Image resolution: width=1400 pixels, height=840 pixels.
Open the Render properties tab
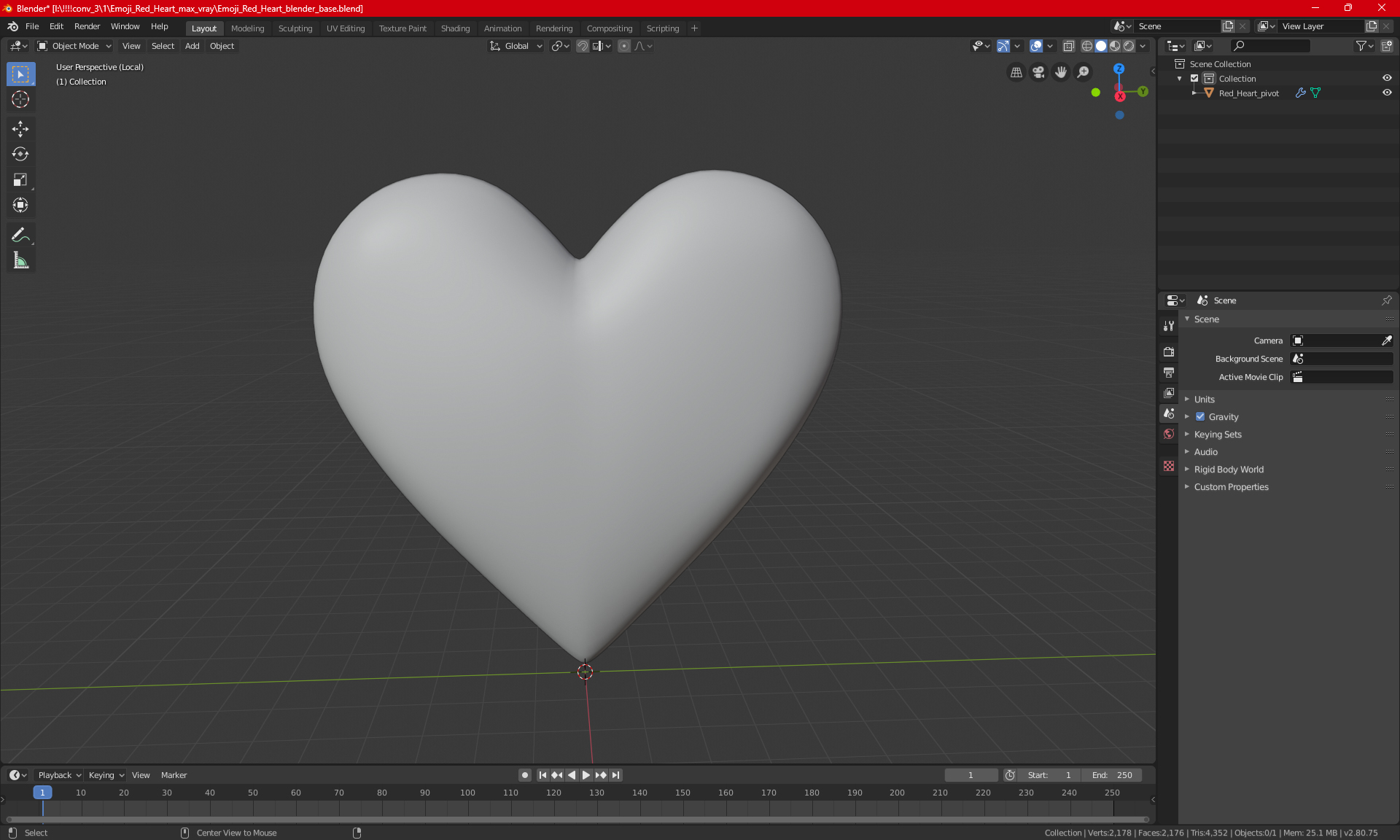pos(1169,351)
